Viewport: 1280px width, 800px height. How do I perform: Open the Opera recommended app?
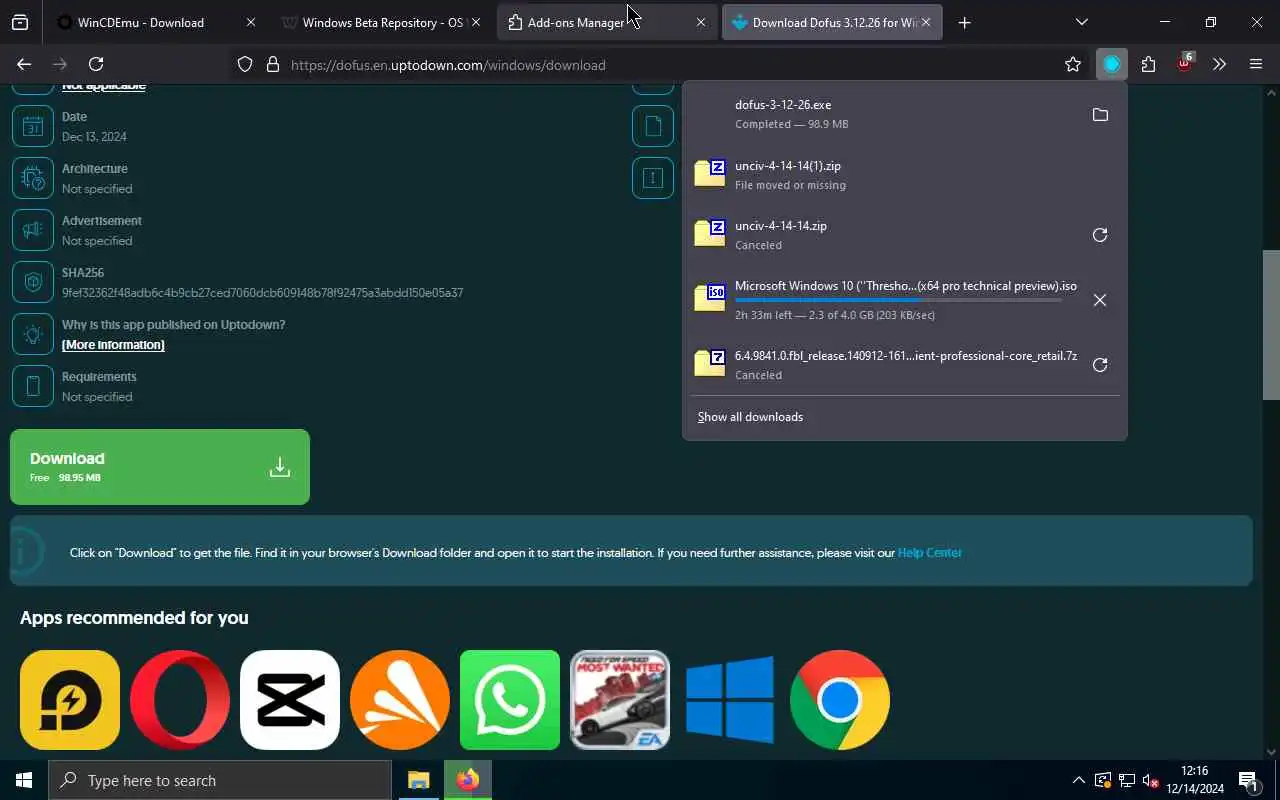tap(180, 700)
